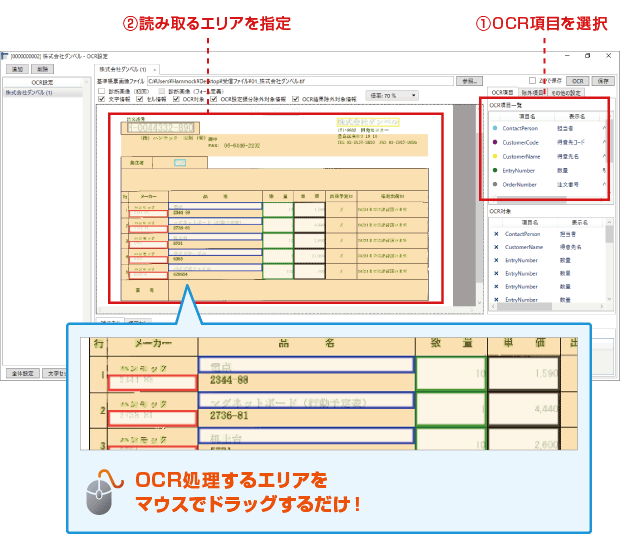The height and width of the screenshot is (550, 620).
Task: Close the 株式会社ダンベル (1) document tab
Action: (x=155, y=70)
